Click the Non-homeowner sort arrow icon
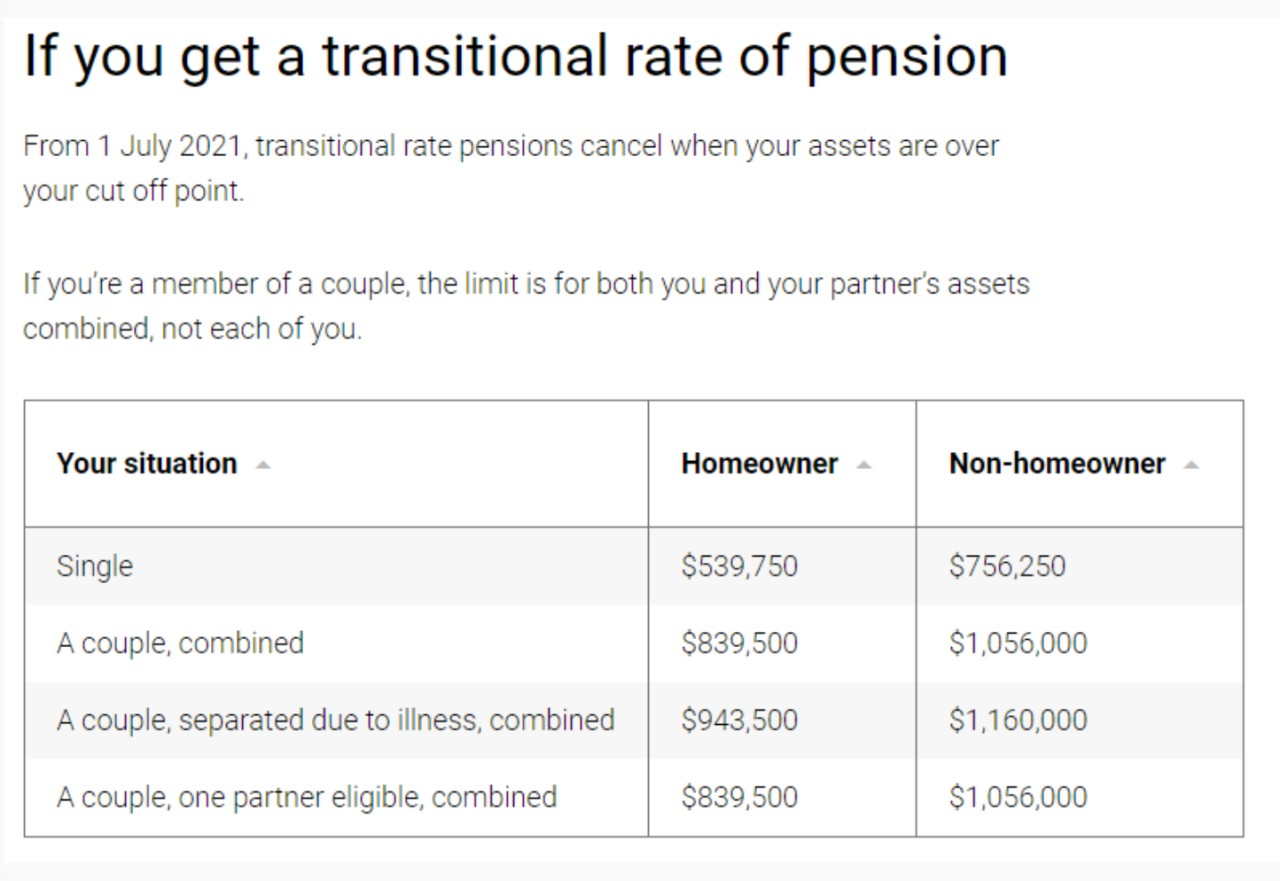 tap(1190, 465)
